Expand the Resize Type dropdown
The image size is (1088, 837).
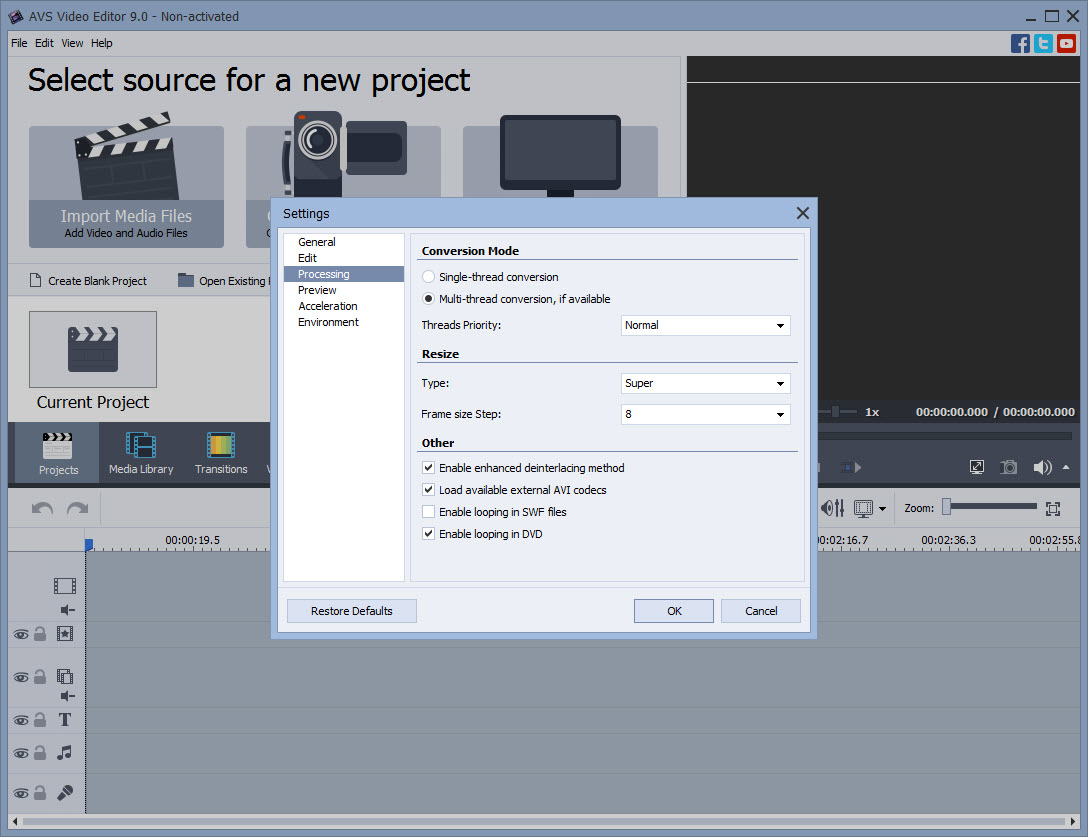point(705,383)
